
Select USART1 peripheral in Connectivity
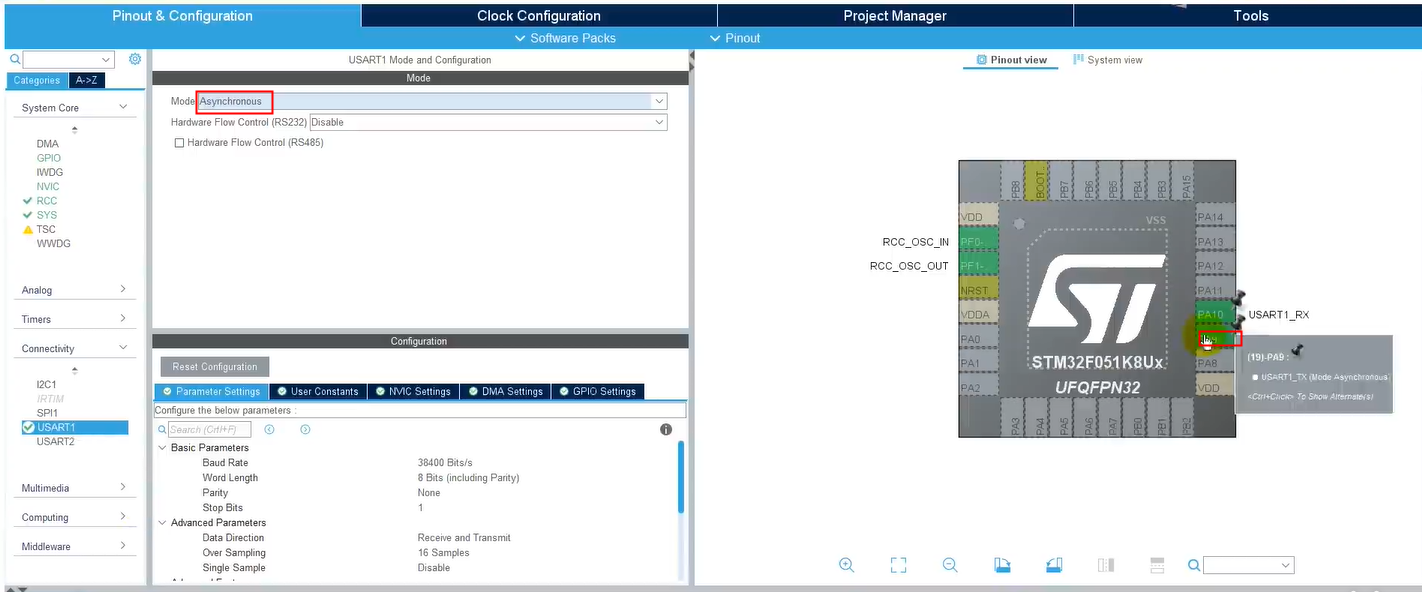[x=75, y=427]
